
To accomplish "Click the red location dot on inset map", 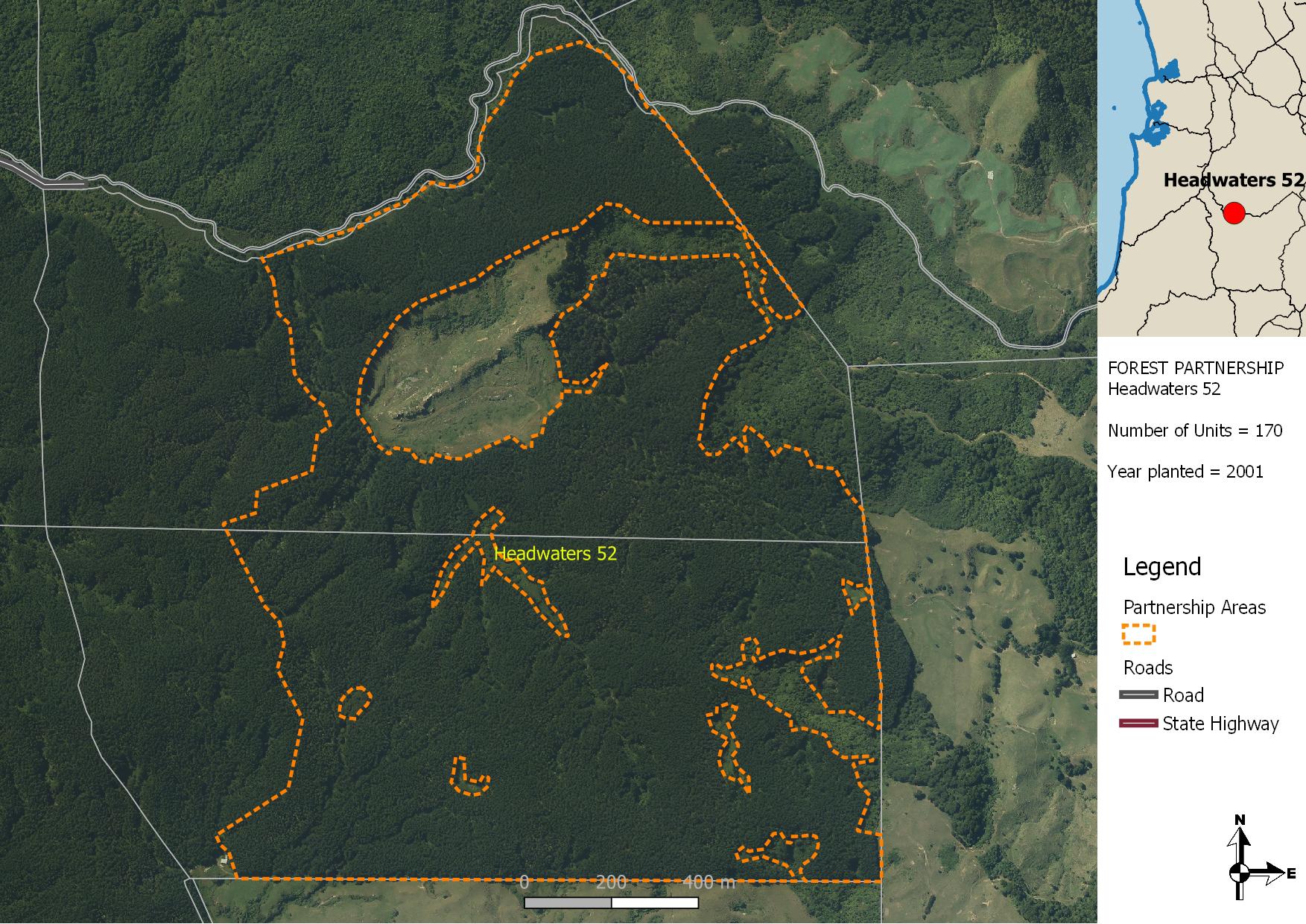I will (x=1234, y=213).
